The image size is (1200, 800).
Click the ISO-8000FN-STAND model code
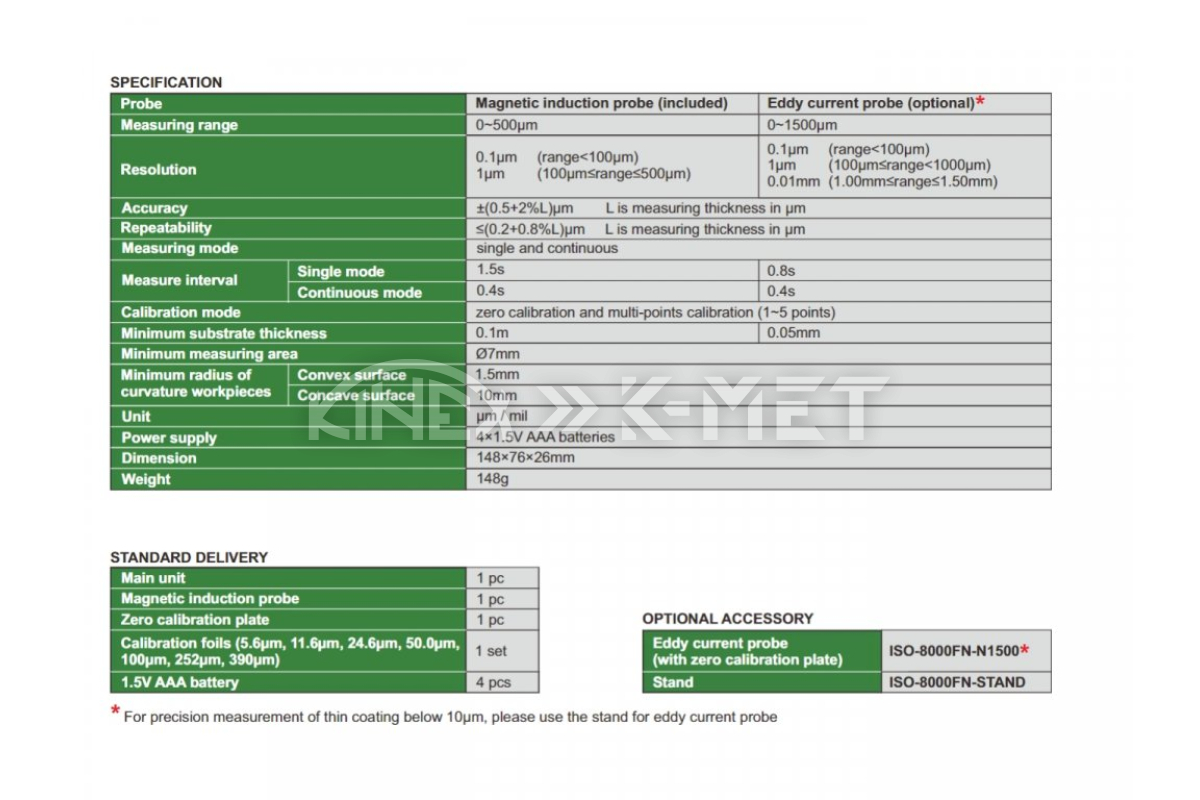coord(957,683)
